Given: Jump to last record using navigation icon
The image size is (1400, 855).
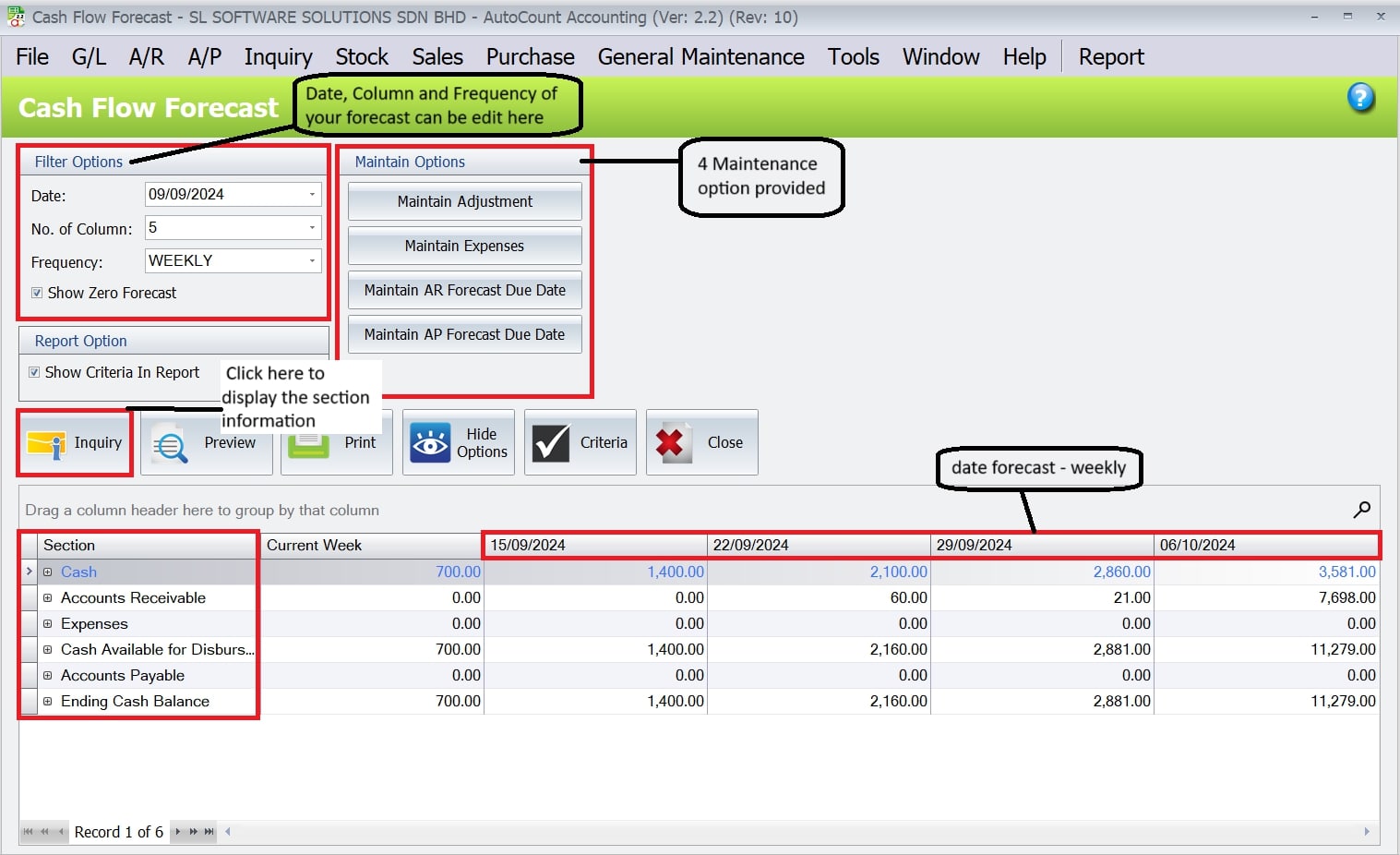Looking at the screenshot, I should point(210,831).
